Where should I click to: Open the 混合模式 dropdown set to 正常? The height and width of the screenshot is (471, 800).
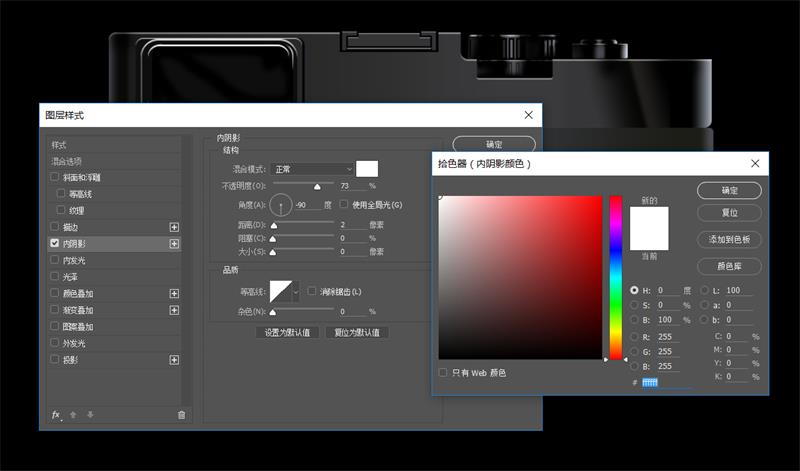coord(314,169)
